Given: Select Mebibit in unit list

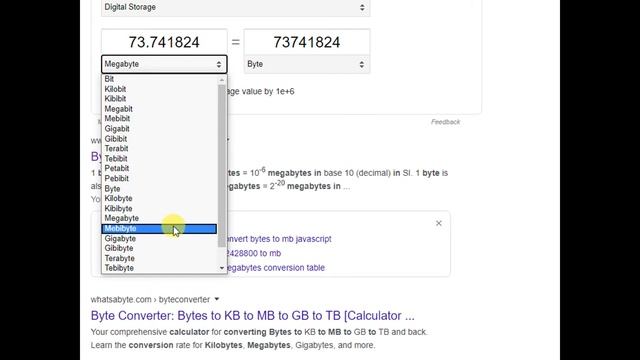Looking at the screenshot, I should (x=160, y=119).
